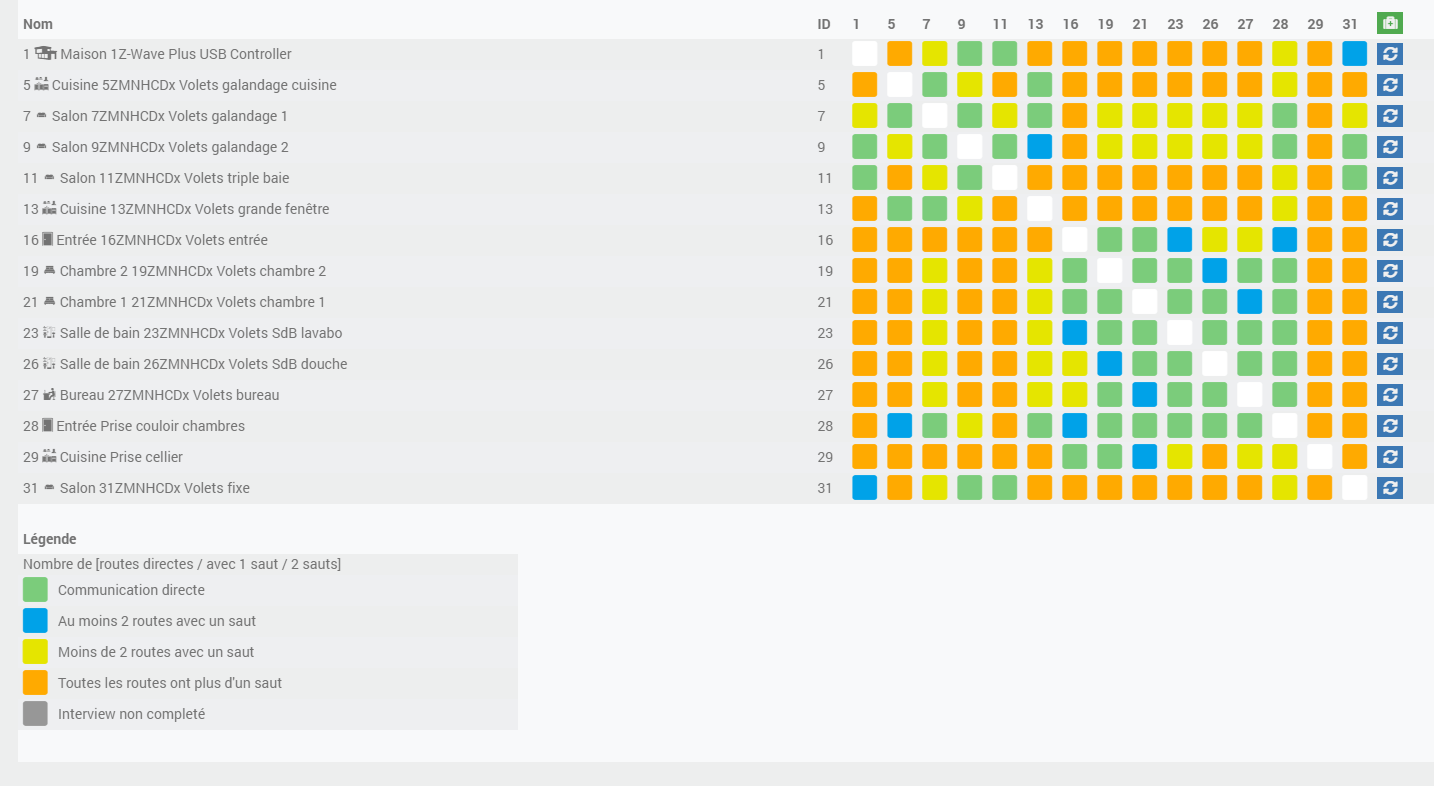Click the green first-aid kit icon in the header

tap(1389, 23)
